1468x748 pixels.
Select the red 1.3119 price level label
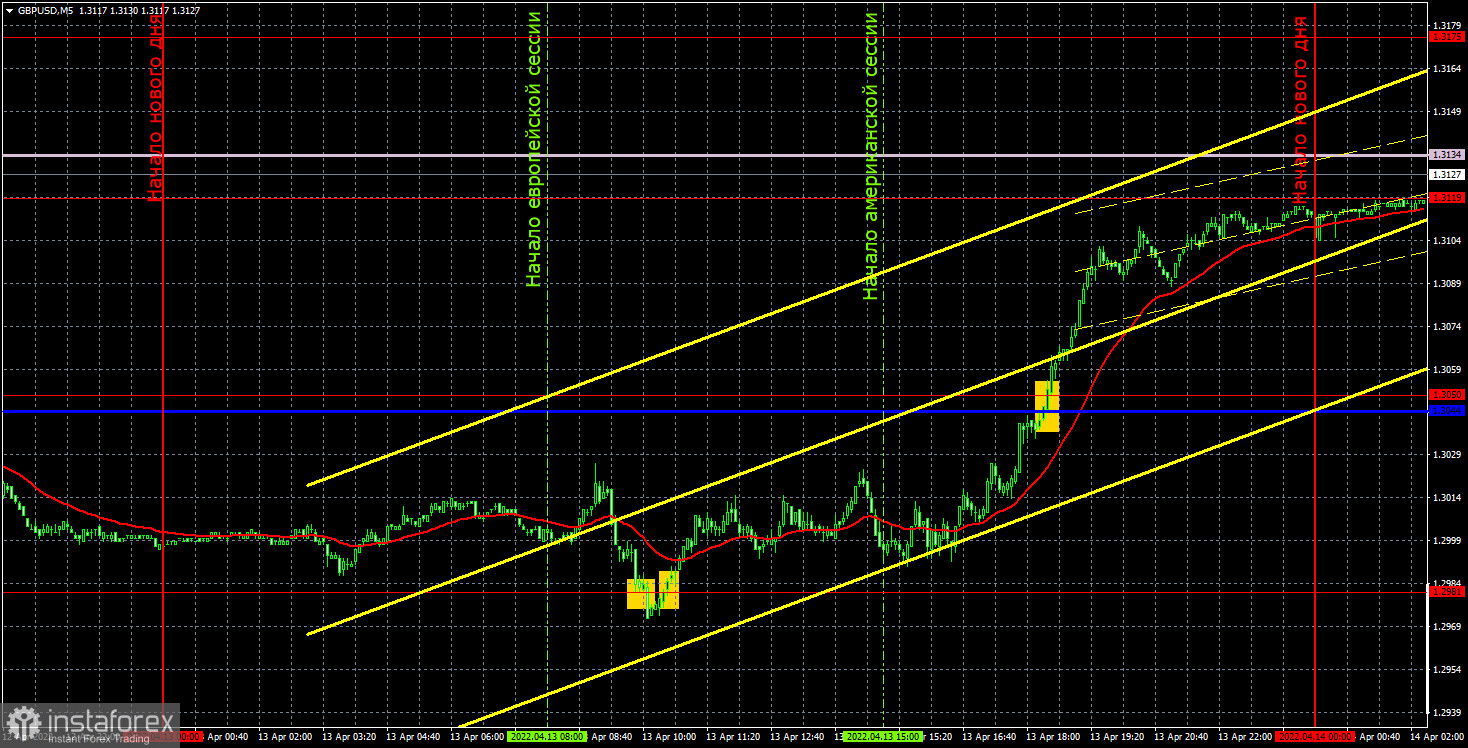1447,197
